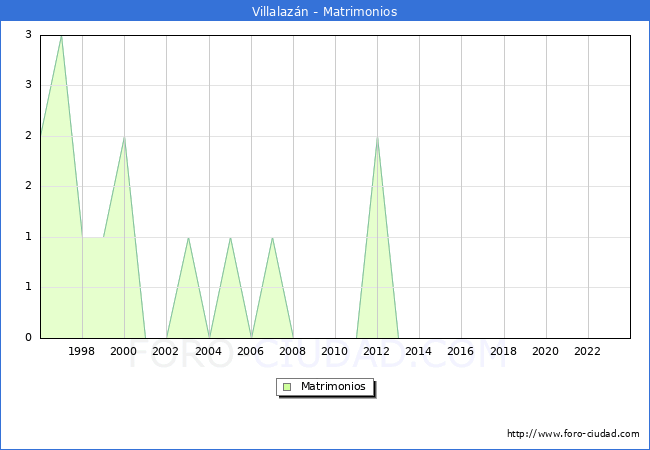Click the 2010 x-axis label
Image resolution: width=650 pixels, height=450 pixels.
tap(335, 351)
